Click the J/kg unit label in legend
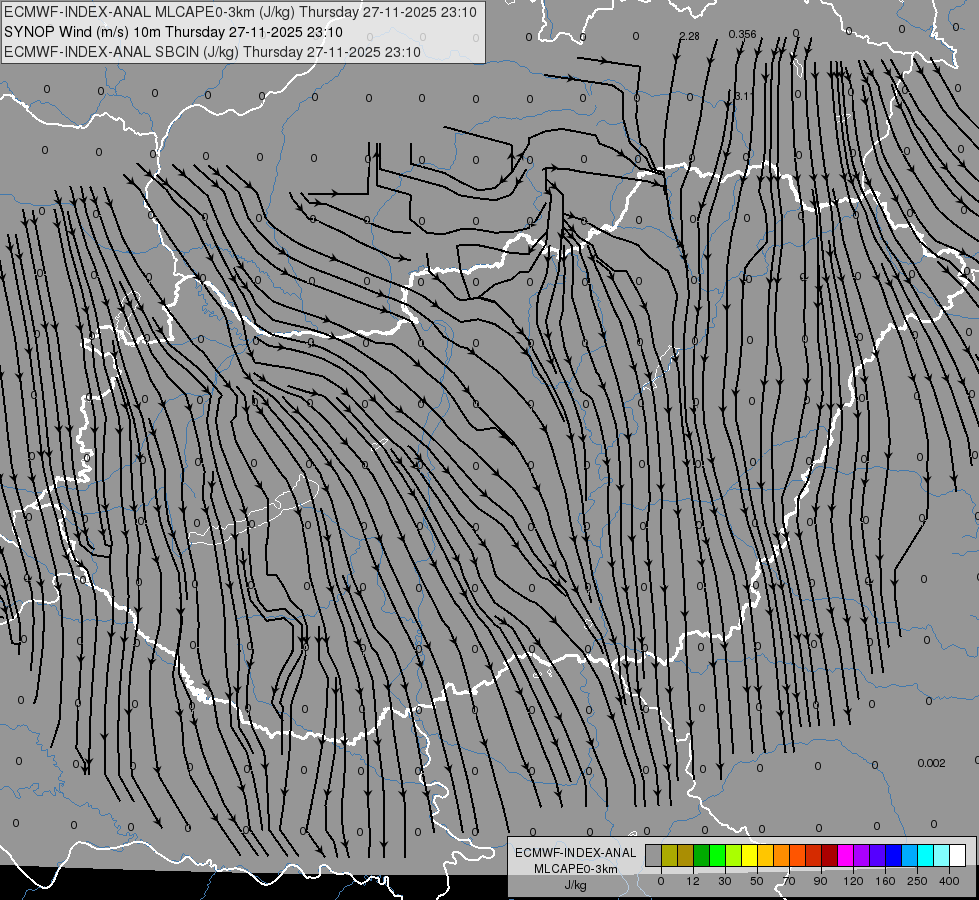The width and height of the screenshot is (979, 900). [x=576, y=885]
